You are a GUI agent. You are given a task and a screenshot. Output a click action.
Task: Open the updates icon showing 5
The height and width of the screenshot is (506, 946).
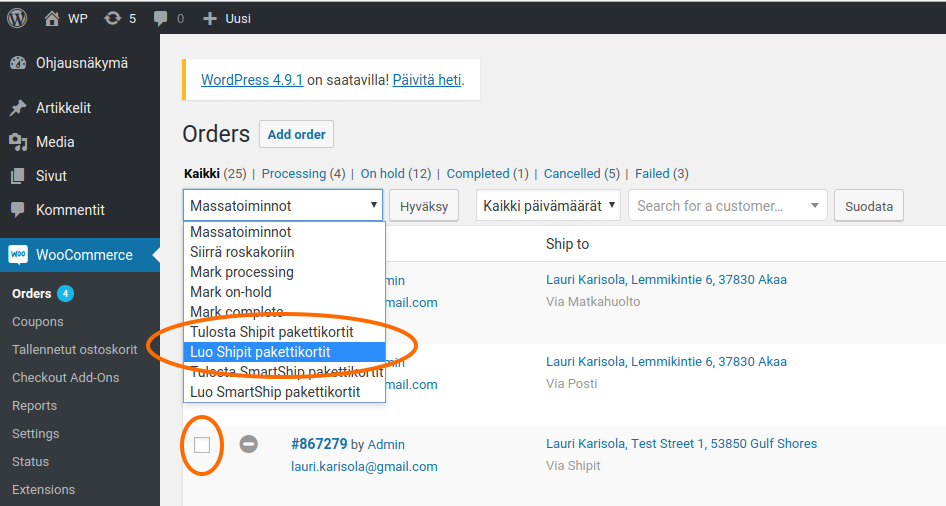pos(120,18)
